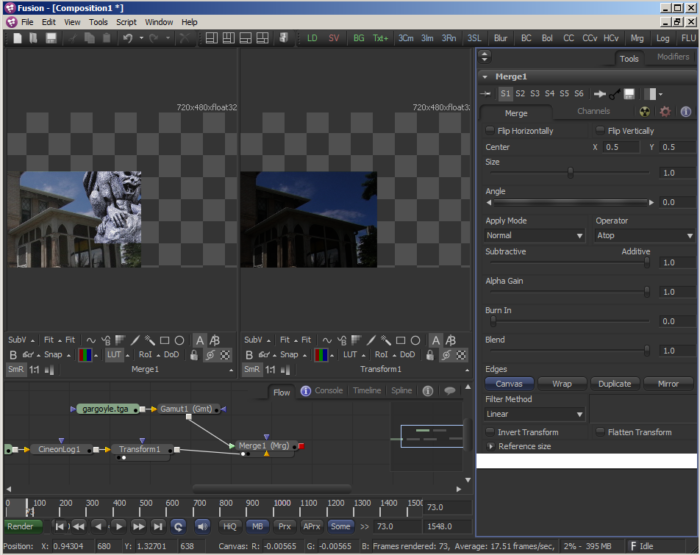The width and height of the screenshot is (700, 555).
Task: Add a Saver with SV toolbar icon
Action: tap(334, 38)
